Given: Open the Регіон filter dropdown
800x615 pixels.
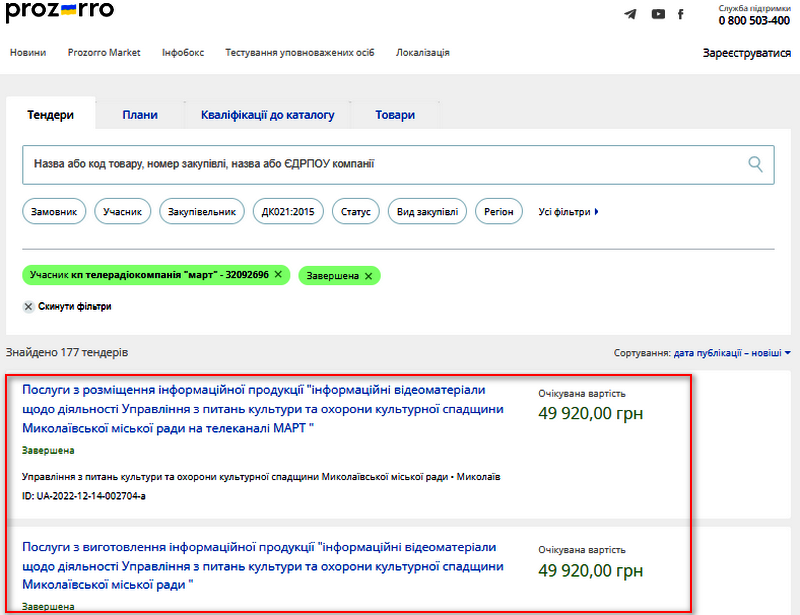Looking at the screenshot, I should coord(498,212).
